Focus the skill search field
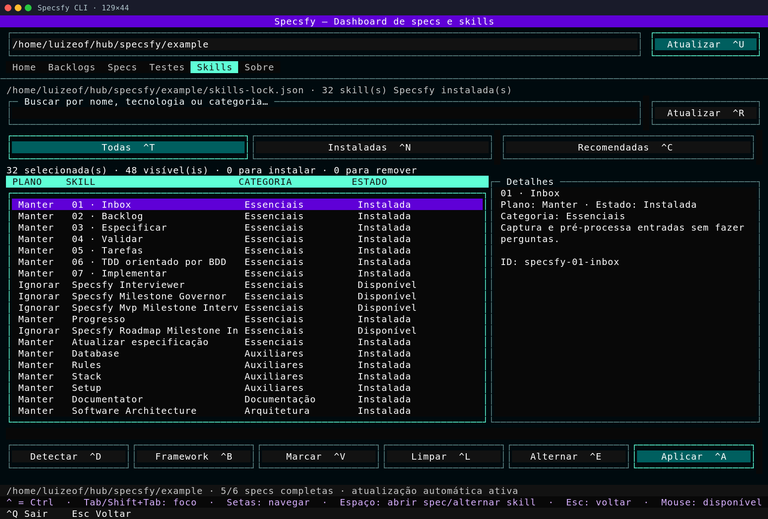Screen dimensions: 768x519 [x=325, y=113]
